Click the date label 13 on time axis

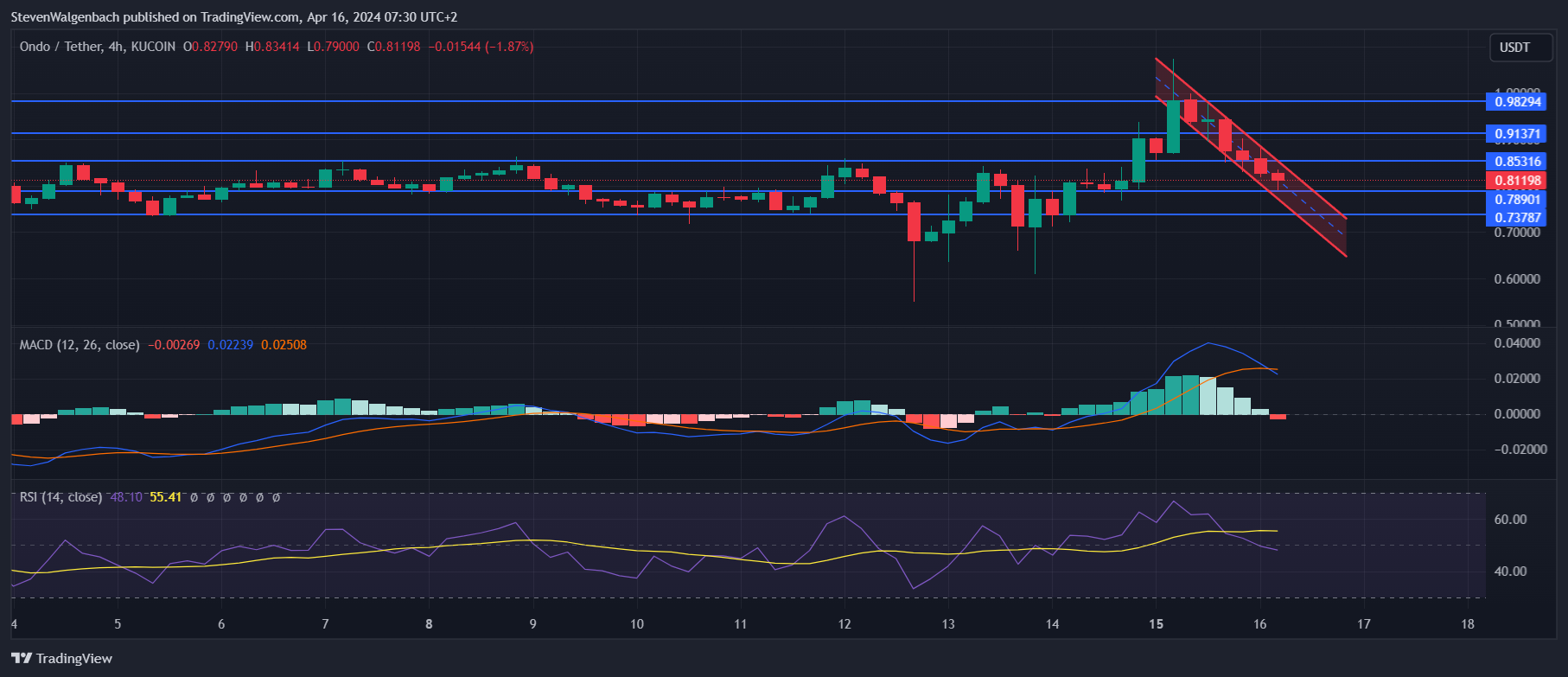[948, 624]
